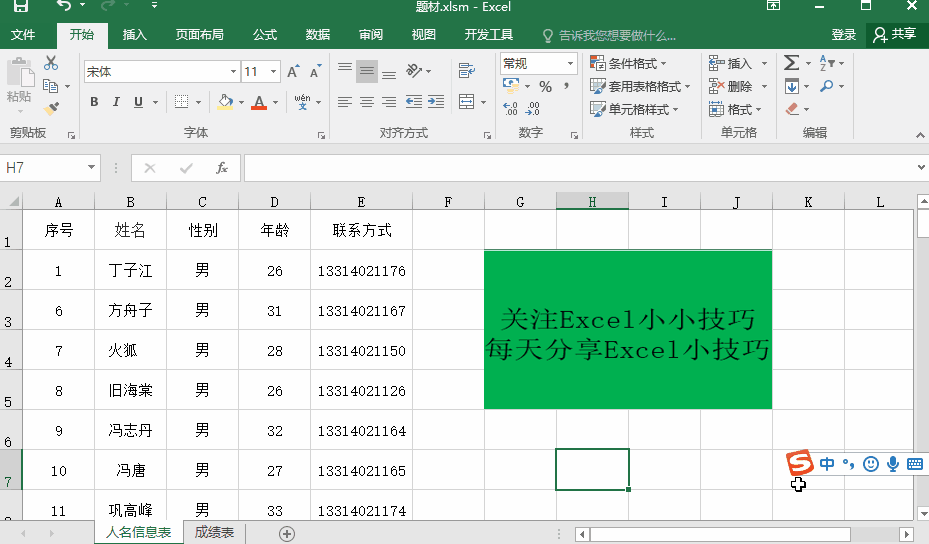Open Conditional Formatting (条件格式) menu
Viewport: 929px width, 544px height.
[628, 63]
